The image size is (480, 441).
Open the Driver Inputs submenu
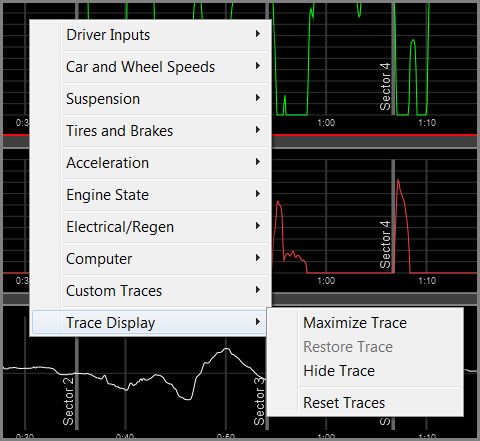coord(151,35)
